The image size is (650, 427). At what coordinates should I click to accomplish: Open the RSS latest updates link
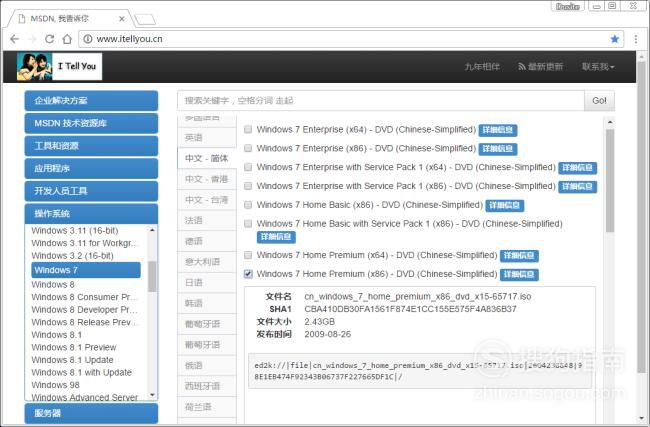(541, 66)
